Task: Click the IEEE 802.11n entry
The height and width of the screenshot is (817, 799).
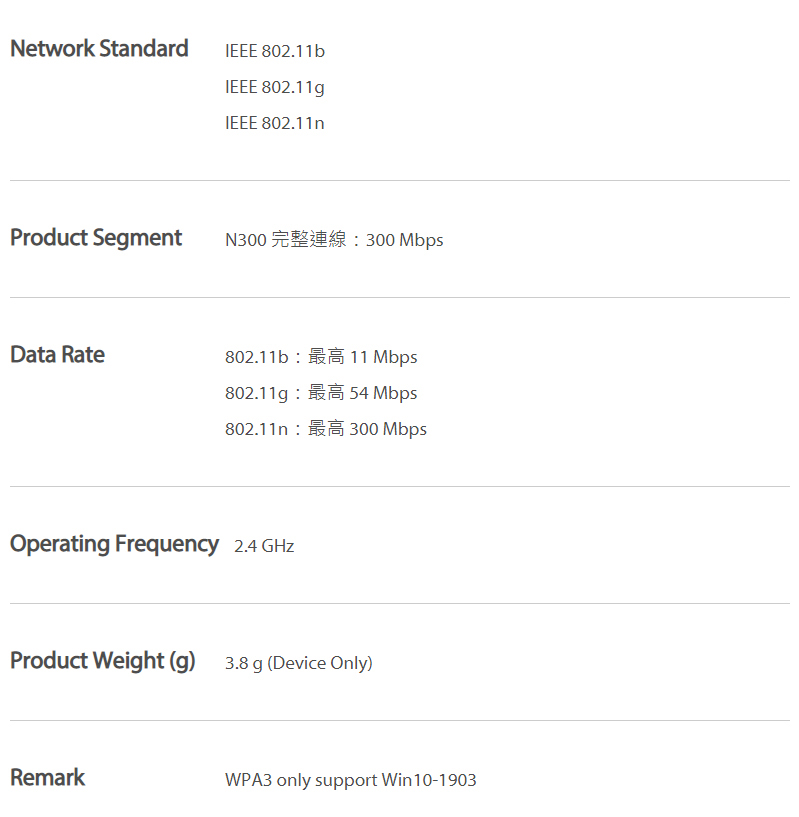Action: point(275,123)
